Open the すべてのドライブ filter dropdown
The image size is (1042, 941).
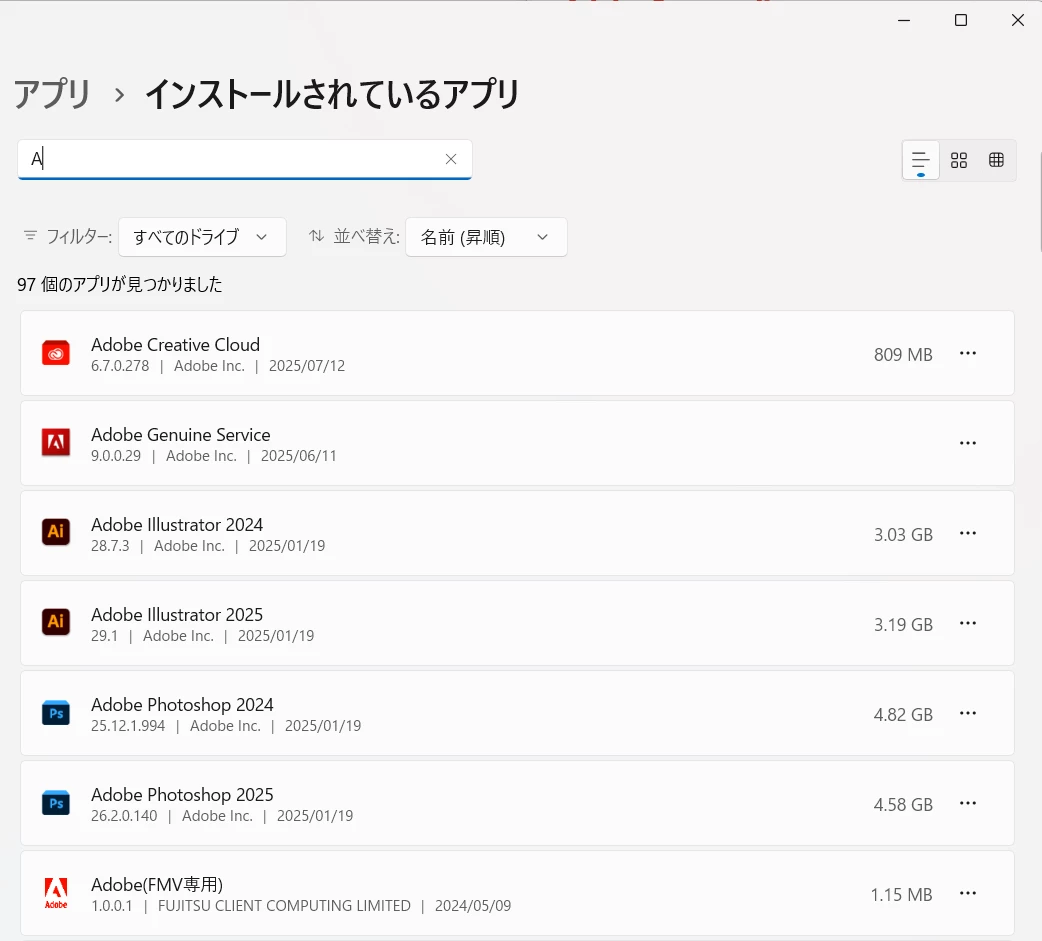pos(202,237)
